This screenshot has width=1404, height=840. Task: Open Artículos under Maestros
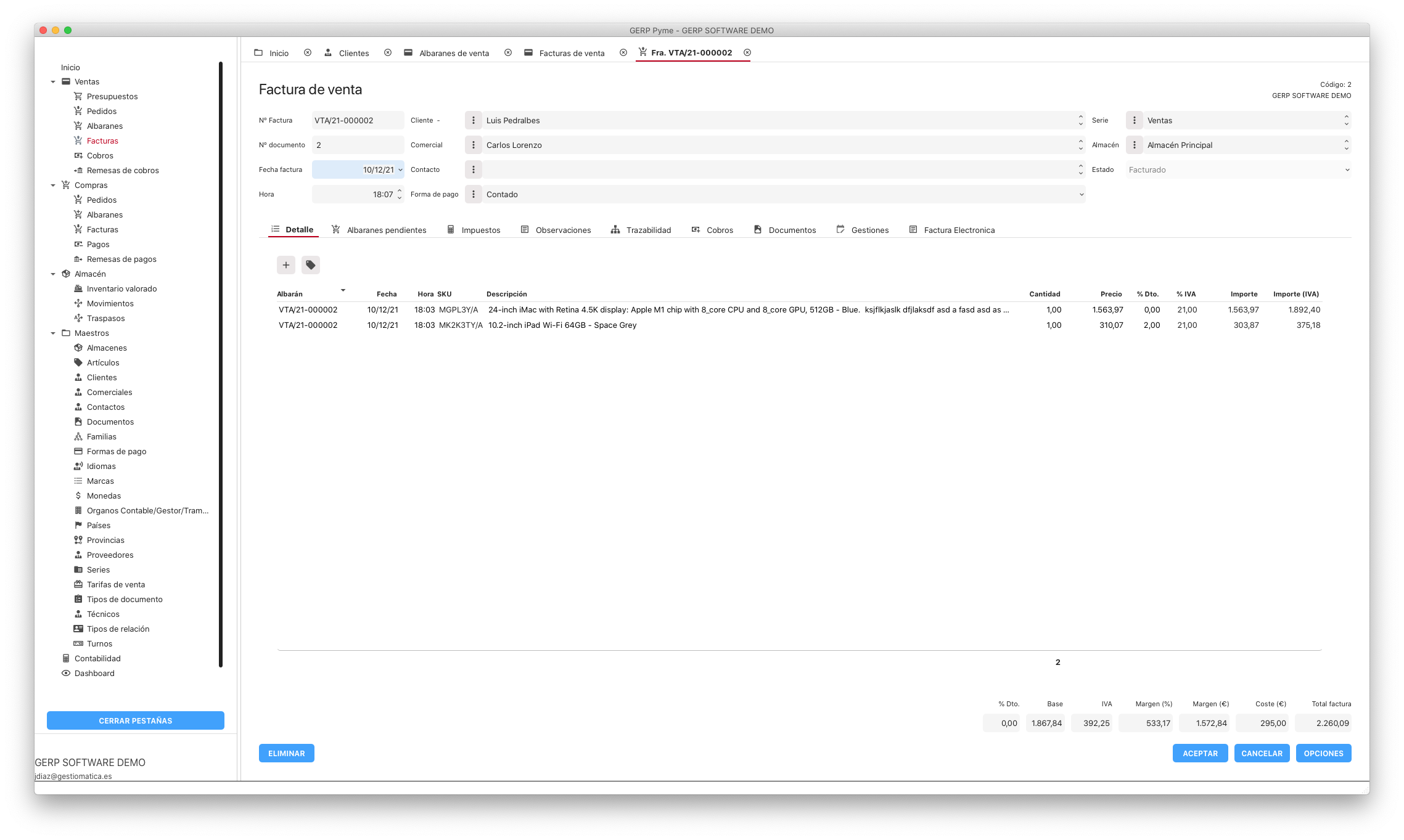click(103, 362)
